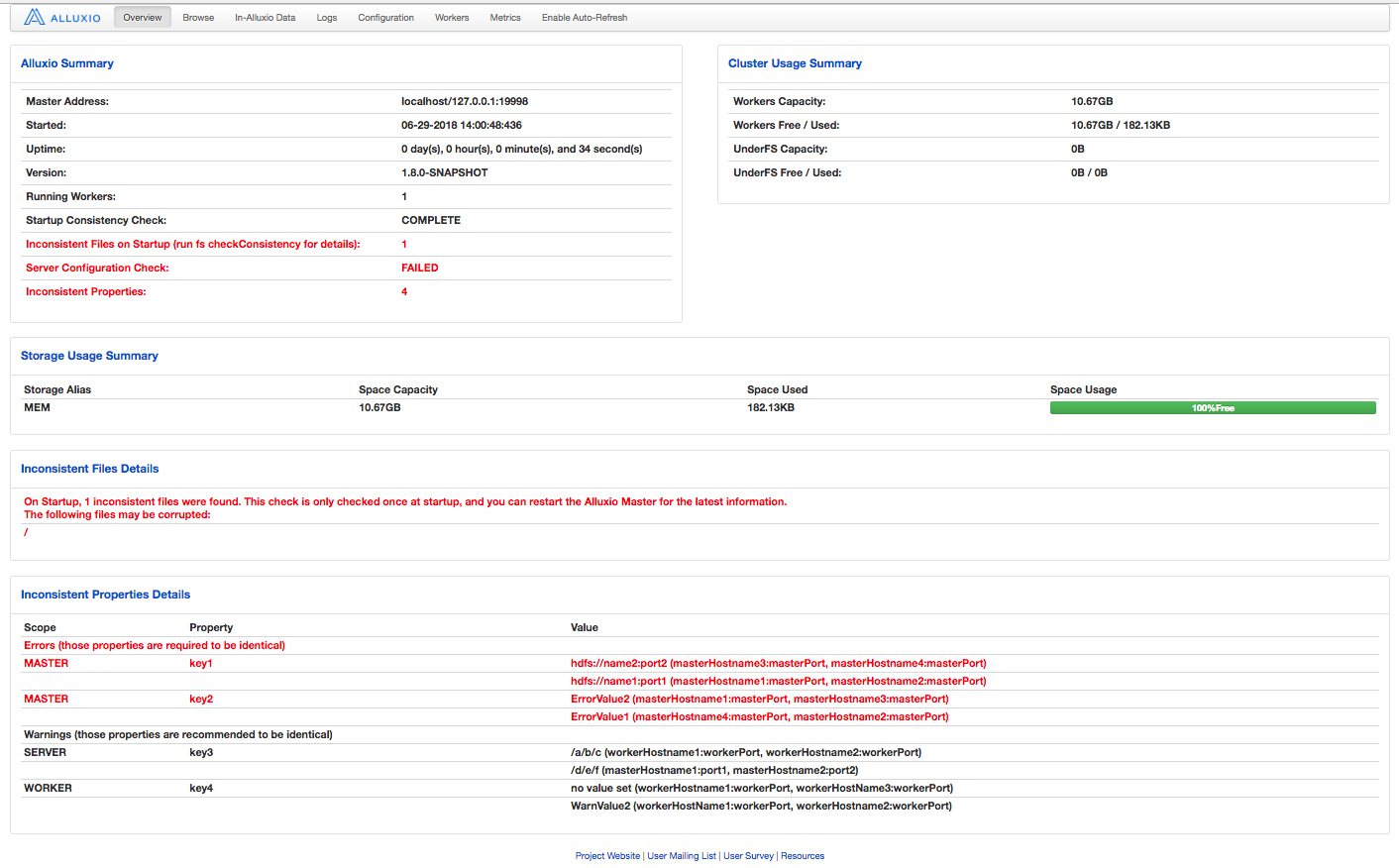Click the Space Used value 182.13KB
This screenshot has height=868, width=1399.
(771, 407)
